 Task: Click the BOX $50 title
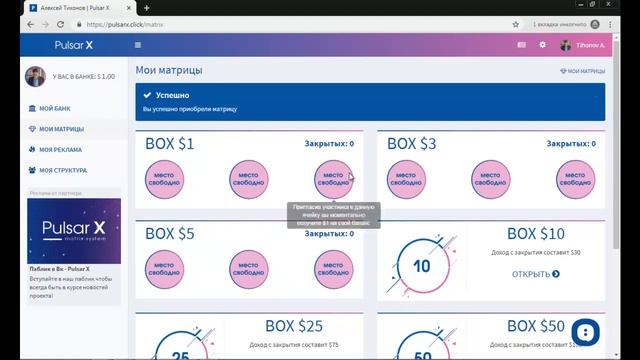(x=536, y=326)
